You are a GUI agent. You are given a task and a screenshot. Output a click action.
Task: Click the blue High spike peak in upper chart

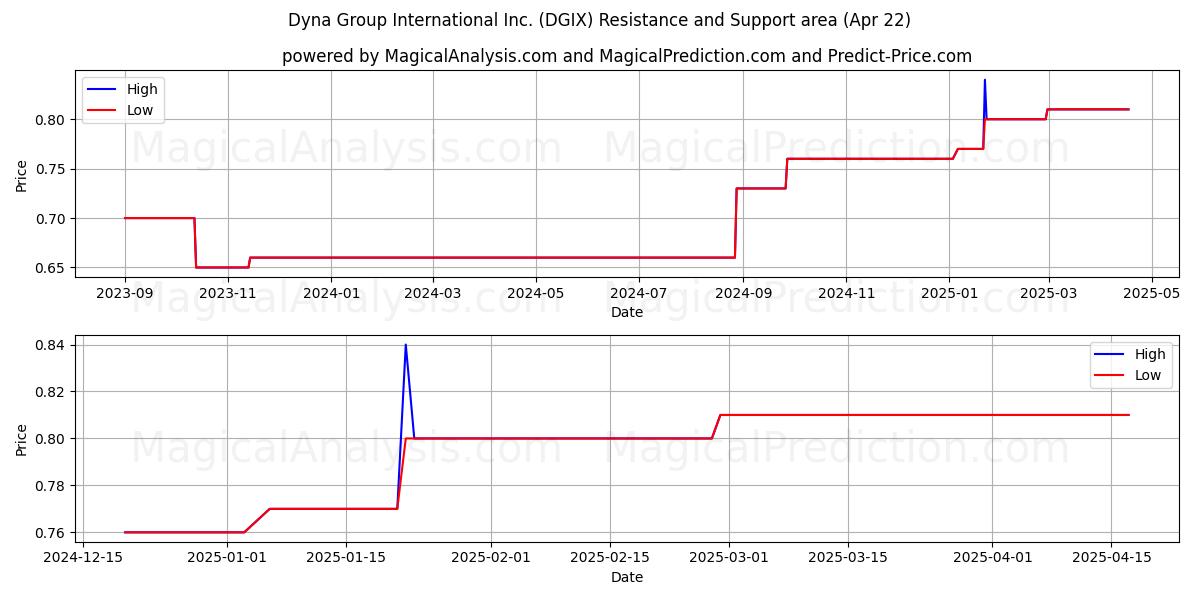(x=984, y=80)
